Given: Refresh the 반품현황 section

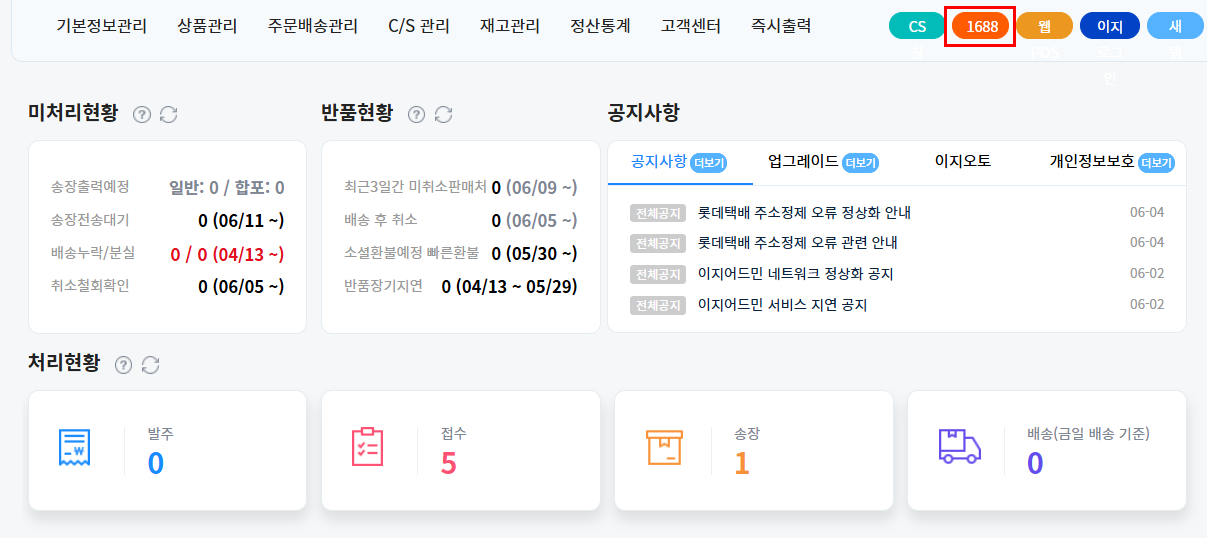Looking at the screenshot, I should pyautogui.click(x=444, y=115).
